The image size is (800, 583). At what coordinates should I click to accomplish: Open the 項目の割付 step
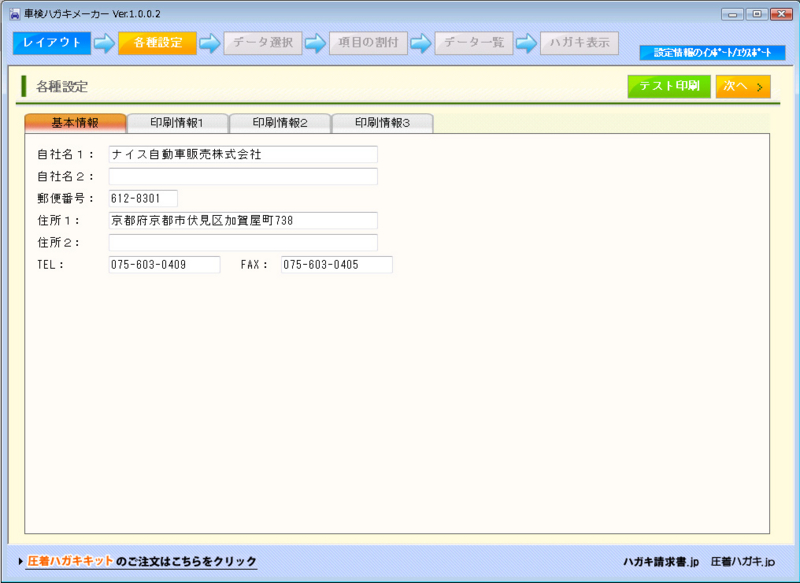click(x=368, y=43)
